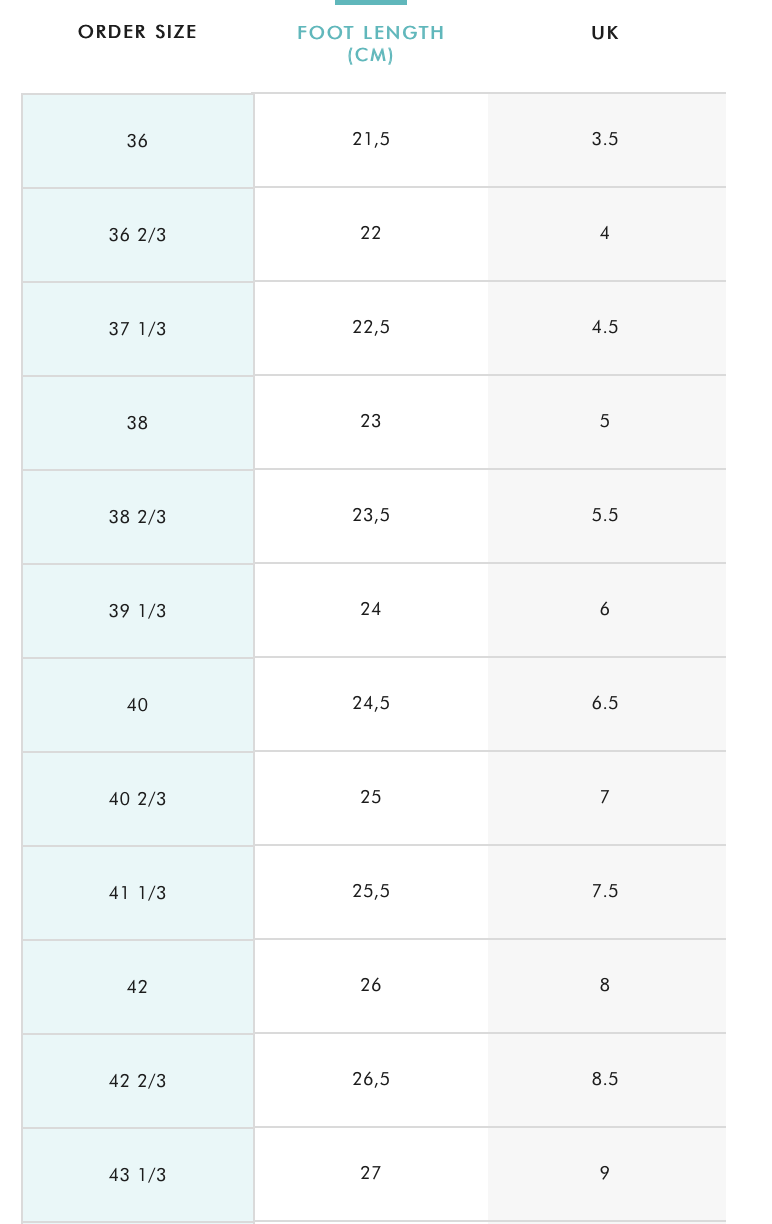The image size is (772, 1224).
Task: Click the Order Size column heading
Action: click(x=137, y=32)
